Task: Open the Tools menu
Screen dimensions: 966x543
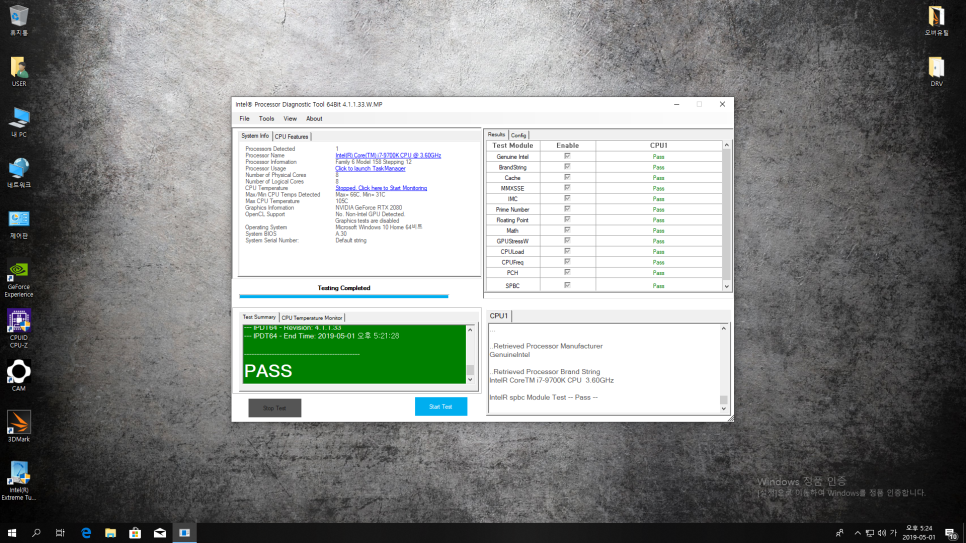Action: (266, 119)
